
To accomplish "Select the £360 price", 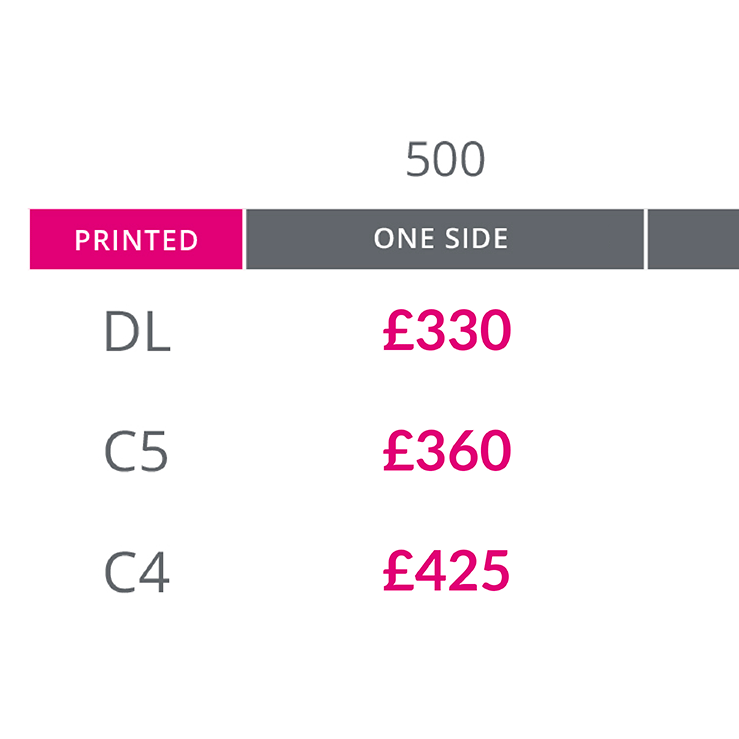I will pos(447,451).
